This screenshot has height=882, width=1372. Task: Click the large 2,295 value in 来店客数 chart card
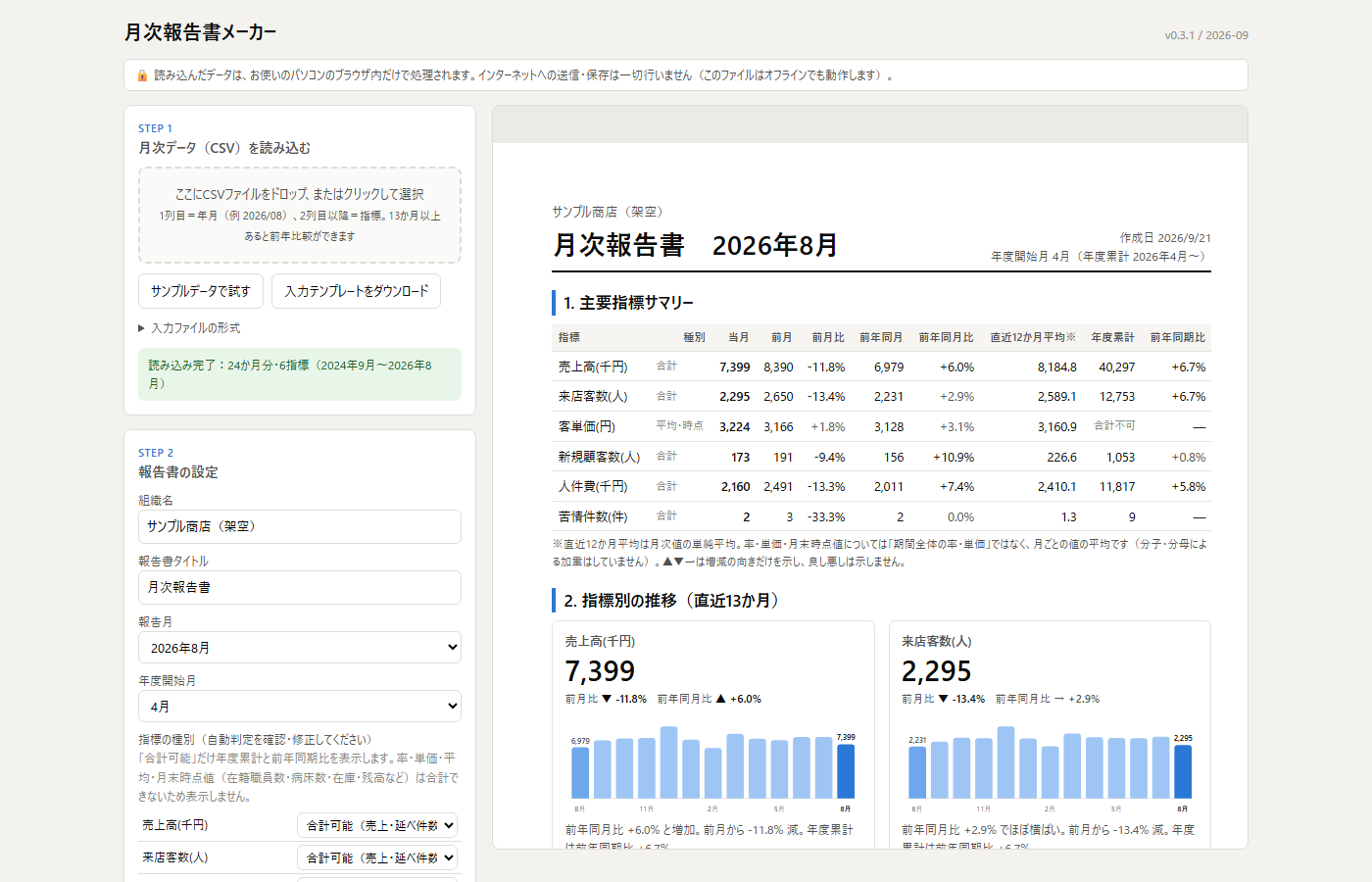(x=937, y=671)
